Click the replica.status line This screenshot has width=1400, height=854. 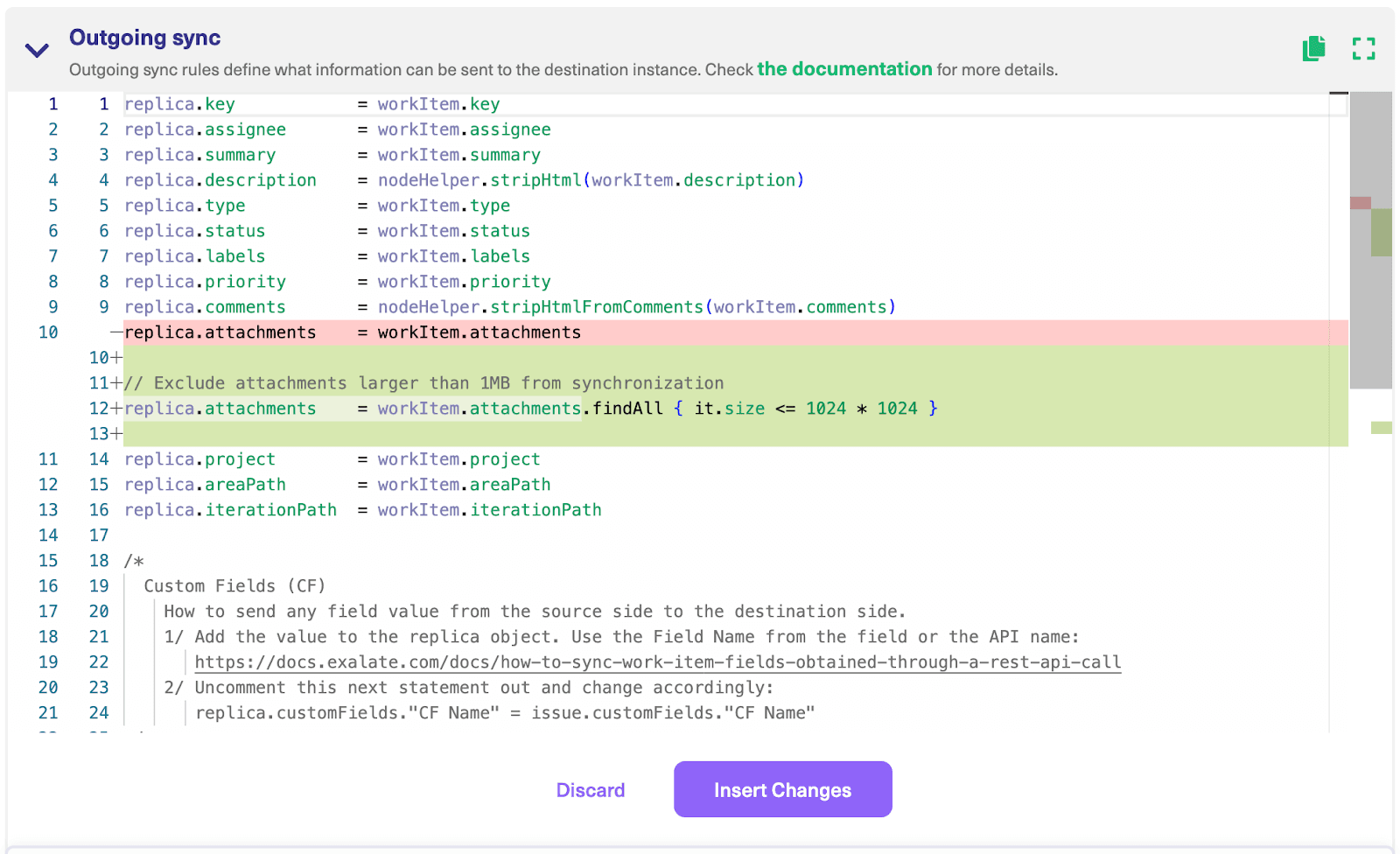(x=326, y=231)
